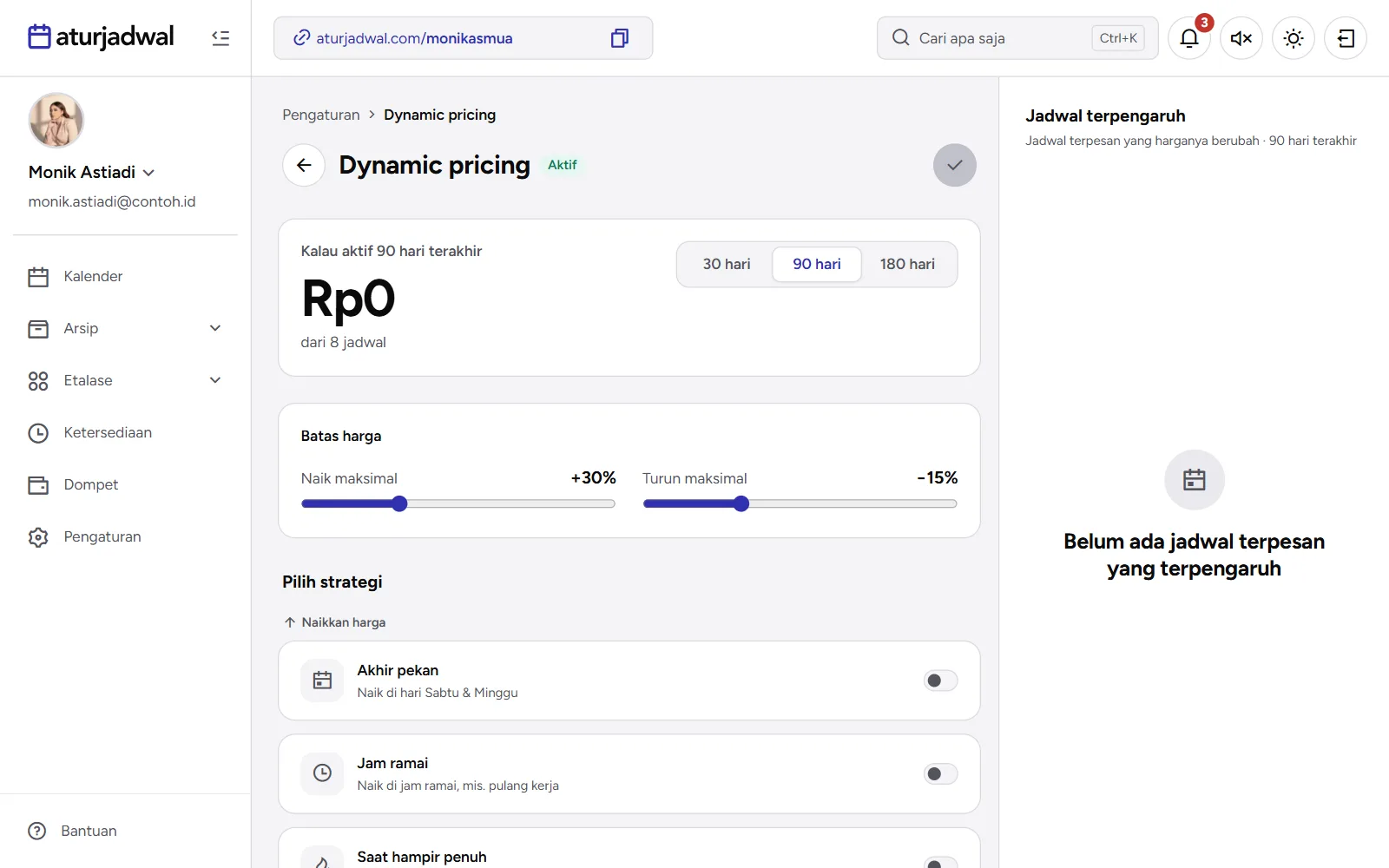Open the profile URL link icon
Screen dimensions: 1389x868
point(302,38)
